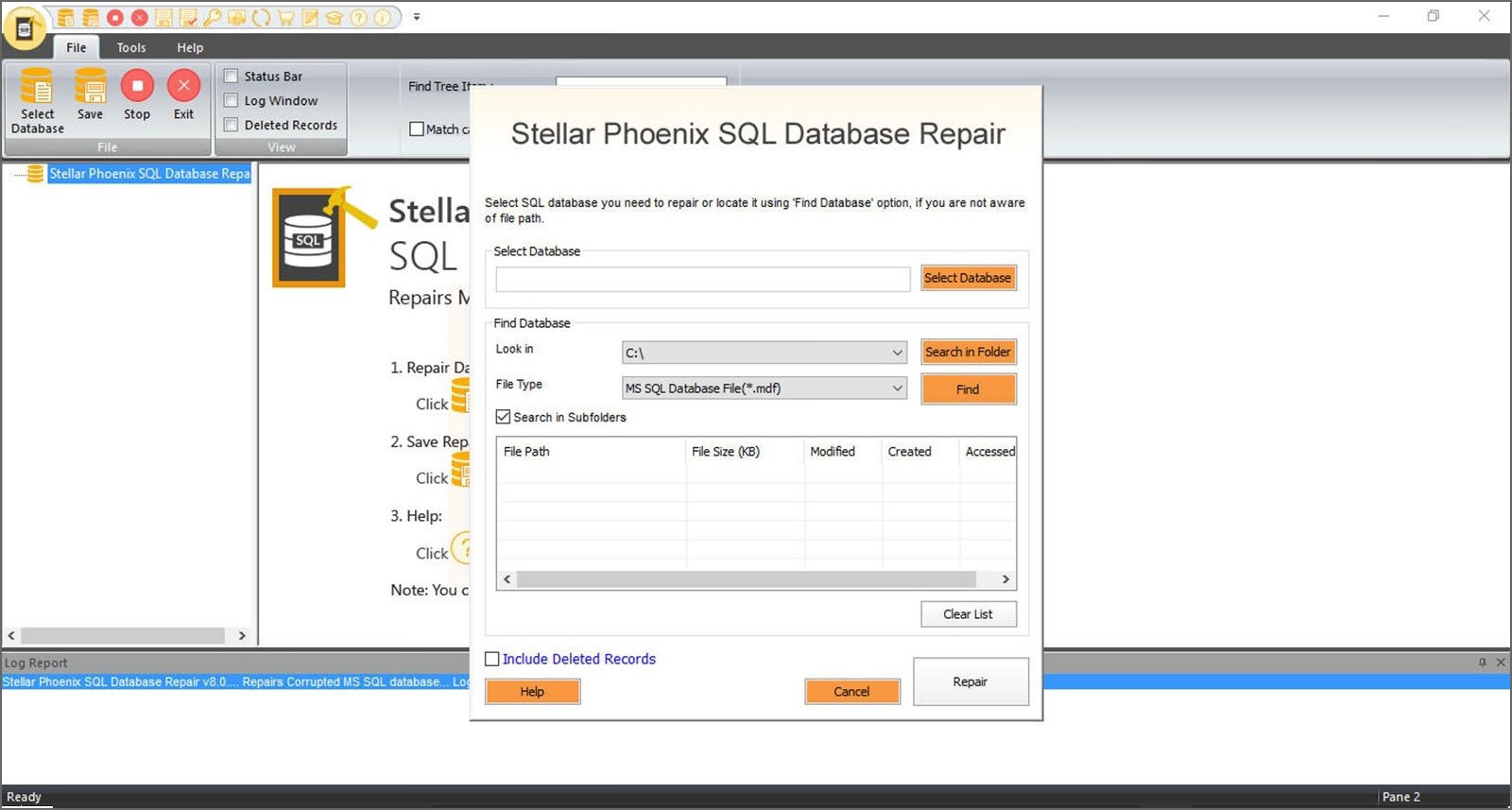Viewport: 1512px width, 810px height.
Task: Click orange Select Database button in dialog
Action: [x=968, y=278]
